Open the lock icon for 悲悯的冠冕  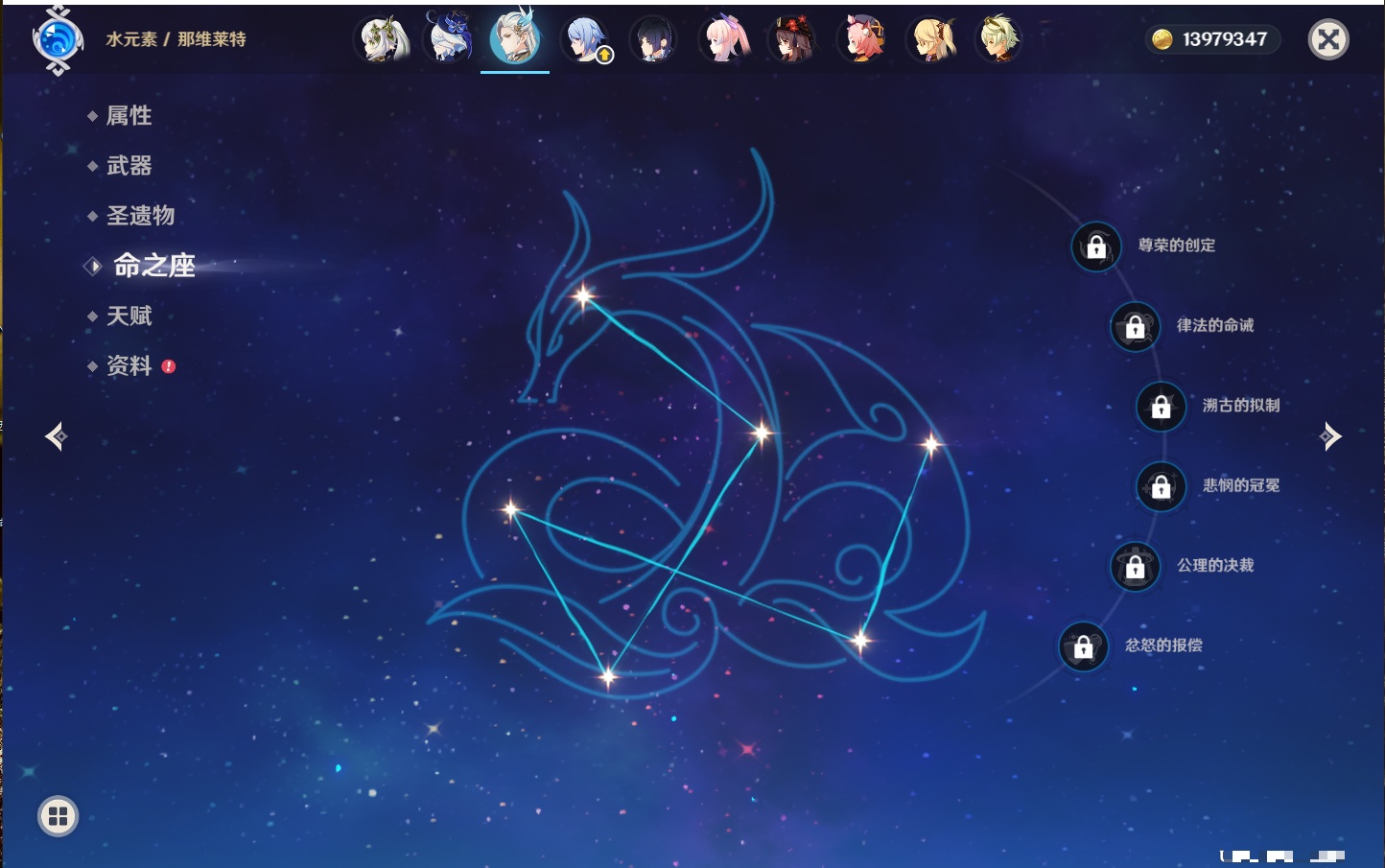point(1162,486)
